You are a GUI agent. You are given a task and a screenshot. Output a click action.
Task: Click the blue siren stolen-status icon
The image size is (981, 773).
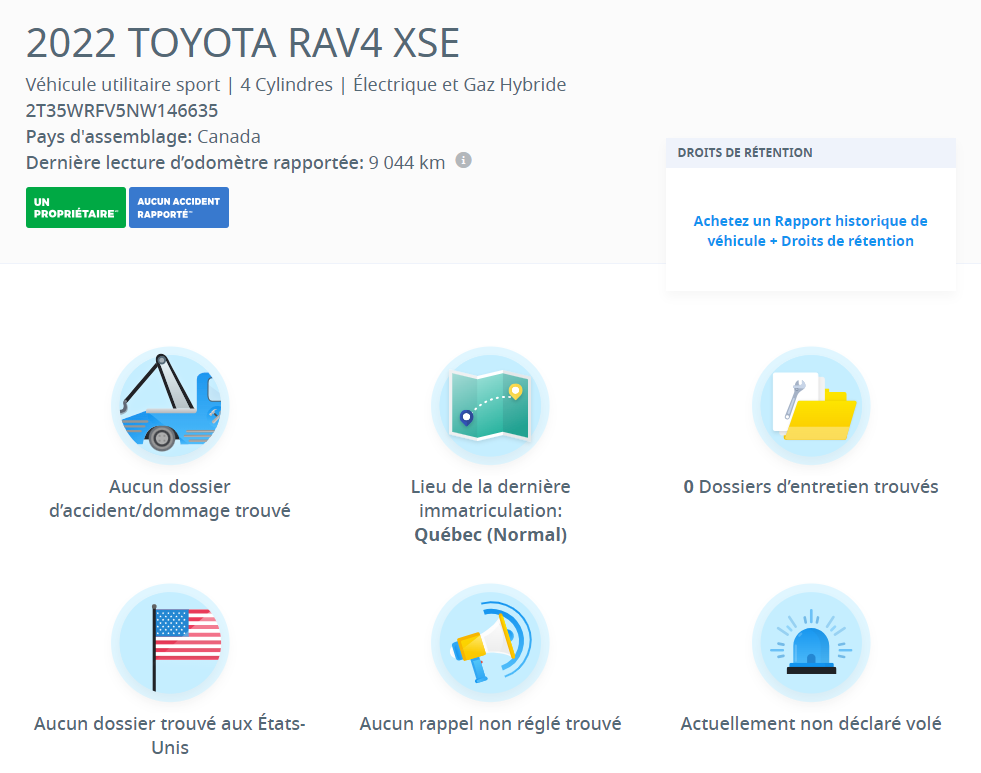(x=811, y=642)
